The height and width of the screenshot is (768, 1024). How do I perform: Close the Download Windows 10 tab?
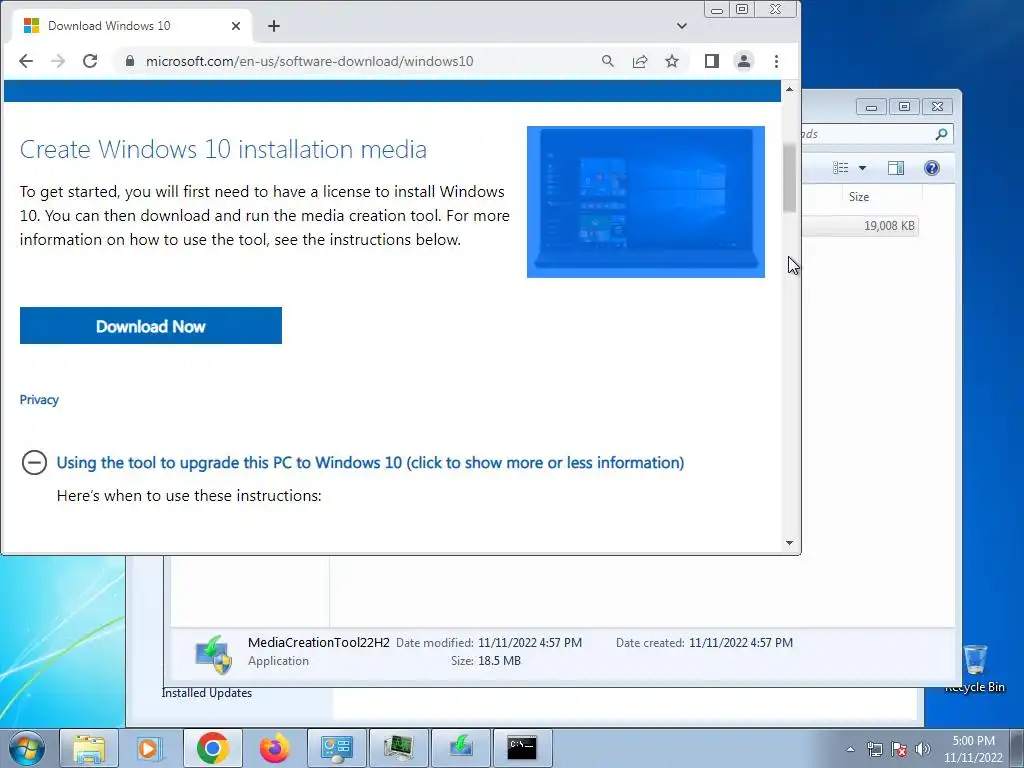[x=236, y=26]
